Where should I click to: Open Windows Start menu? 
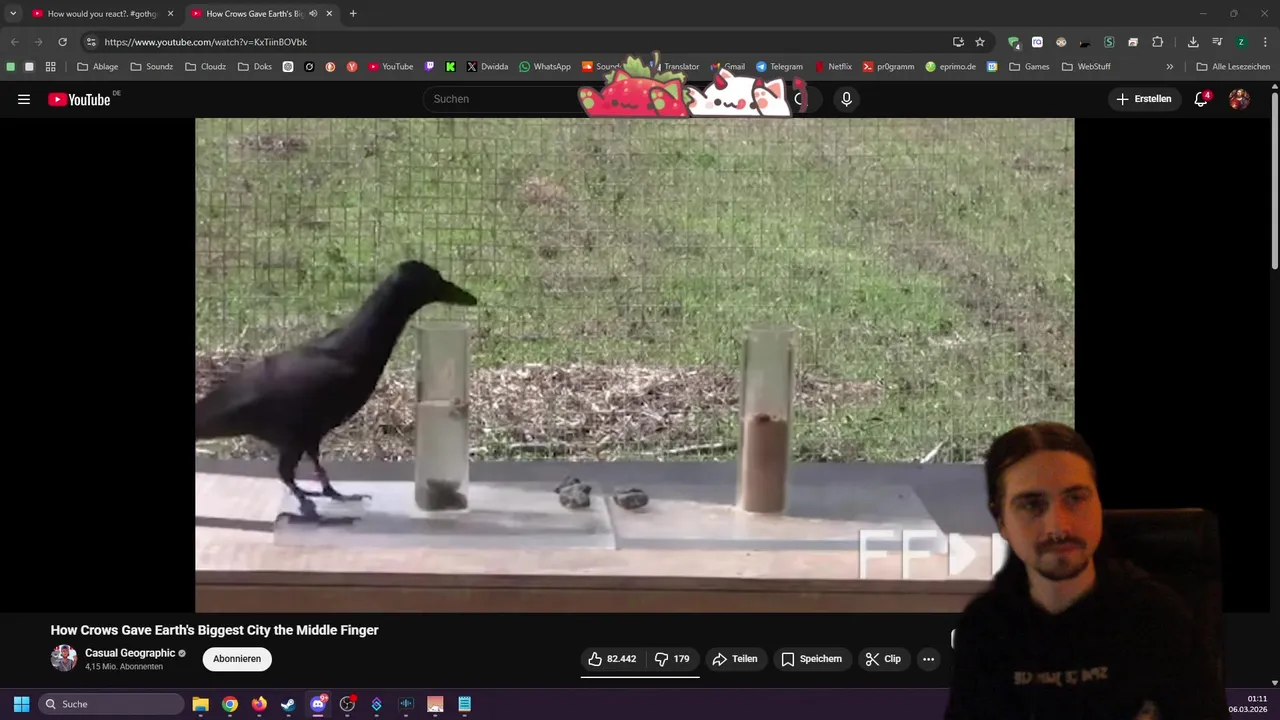(21, 704)
